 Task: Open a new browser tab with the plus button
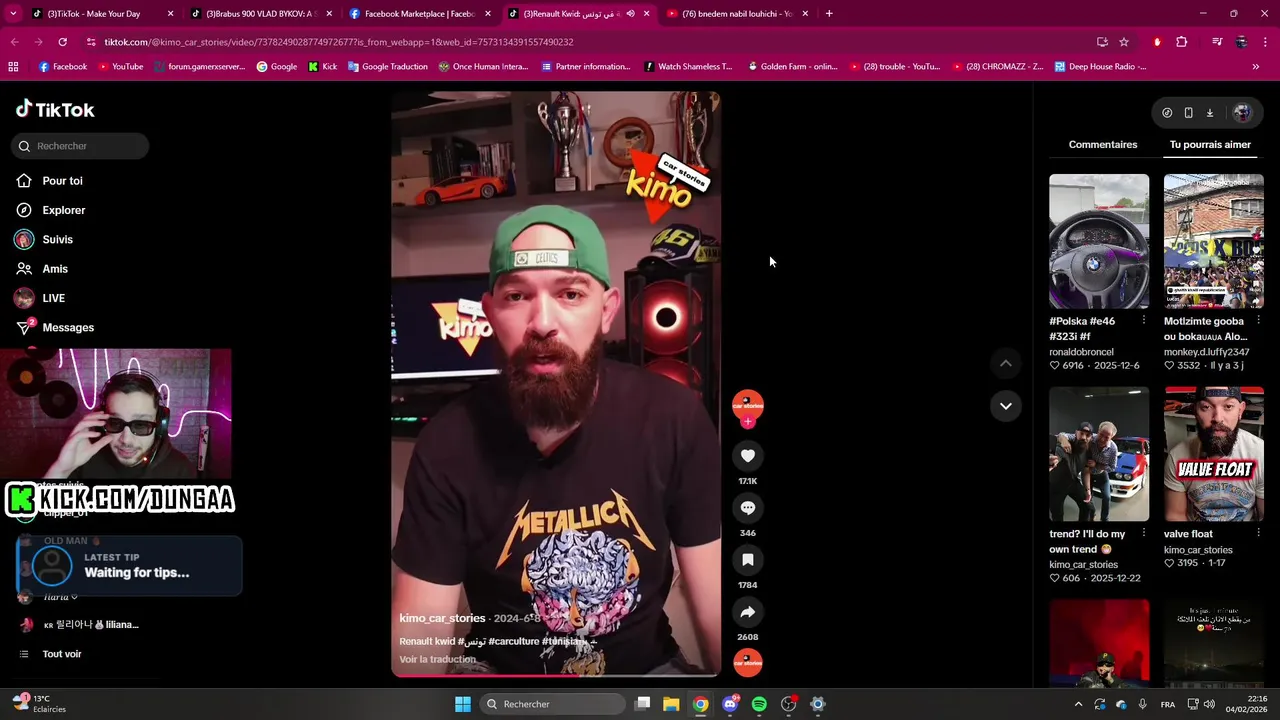point(829,14)
